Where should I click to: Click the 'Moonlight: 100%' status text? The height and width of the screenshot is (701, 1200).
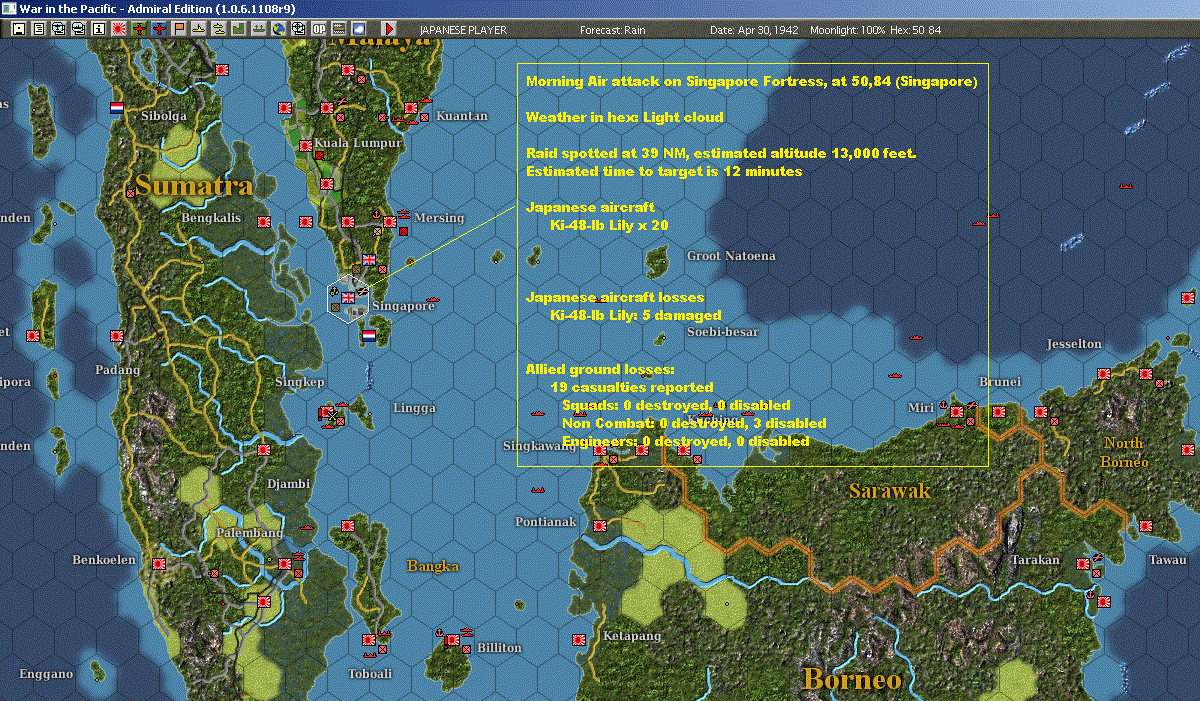point(848,30)
